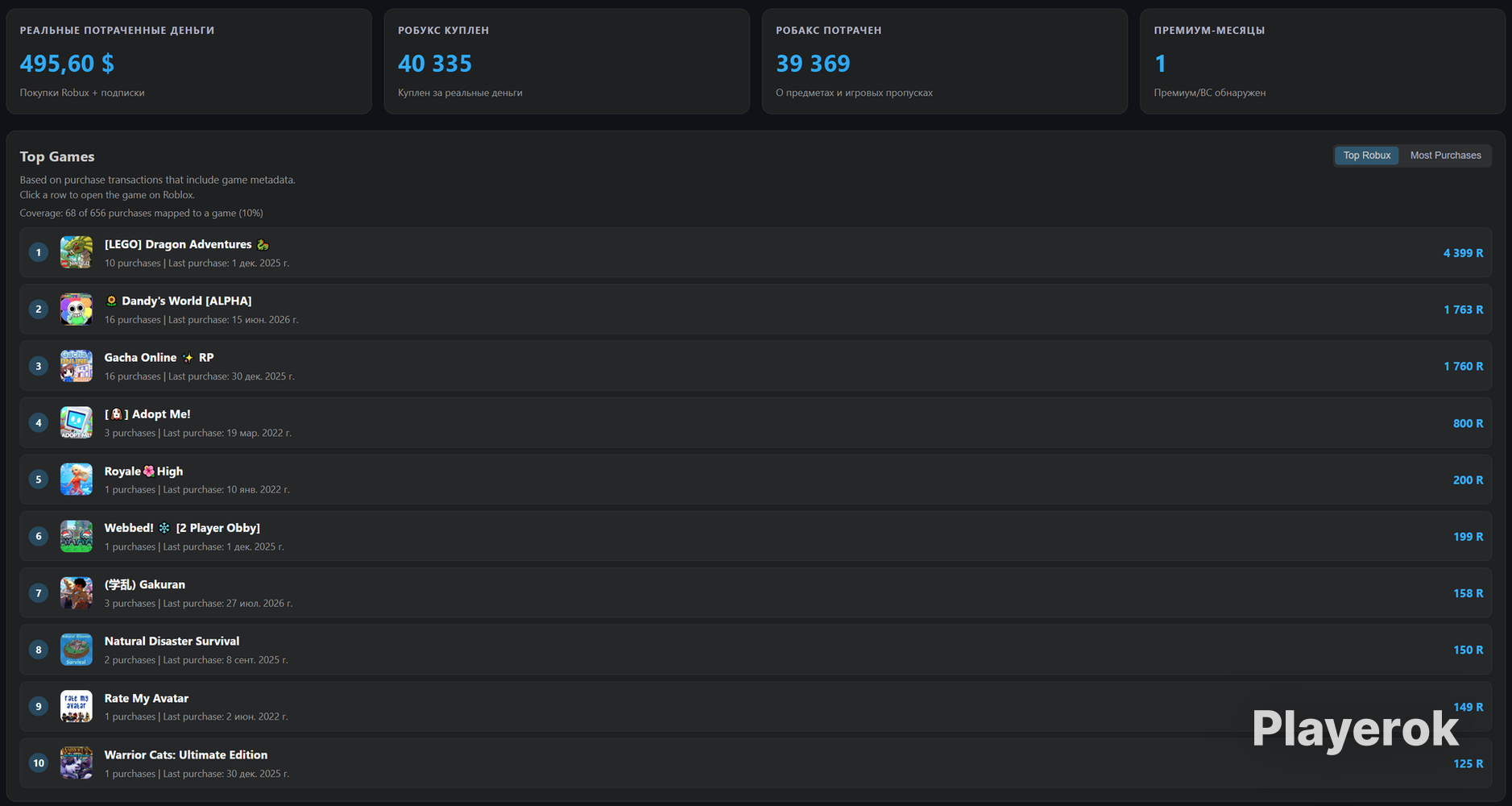Click the 'Покупки Robux + подписки' caption
This screenshot has width=1512, height=806.
coord(82,93)
